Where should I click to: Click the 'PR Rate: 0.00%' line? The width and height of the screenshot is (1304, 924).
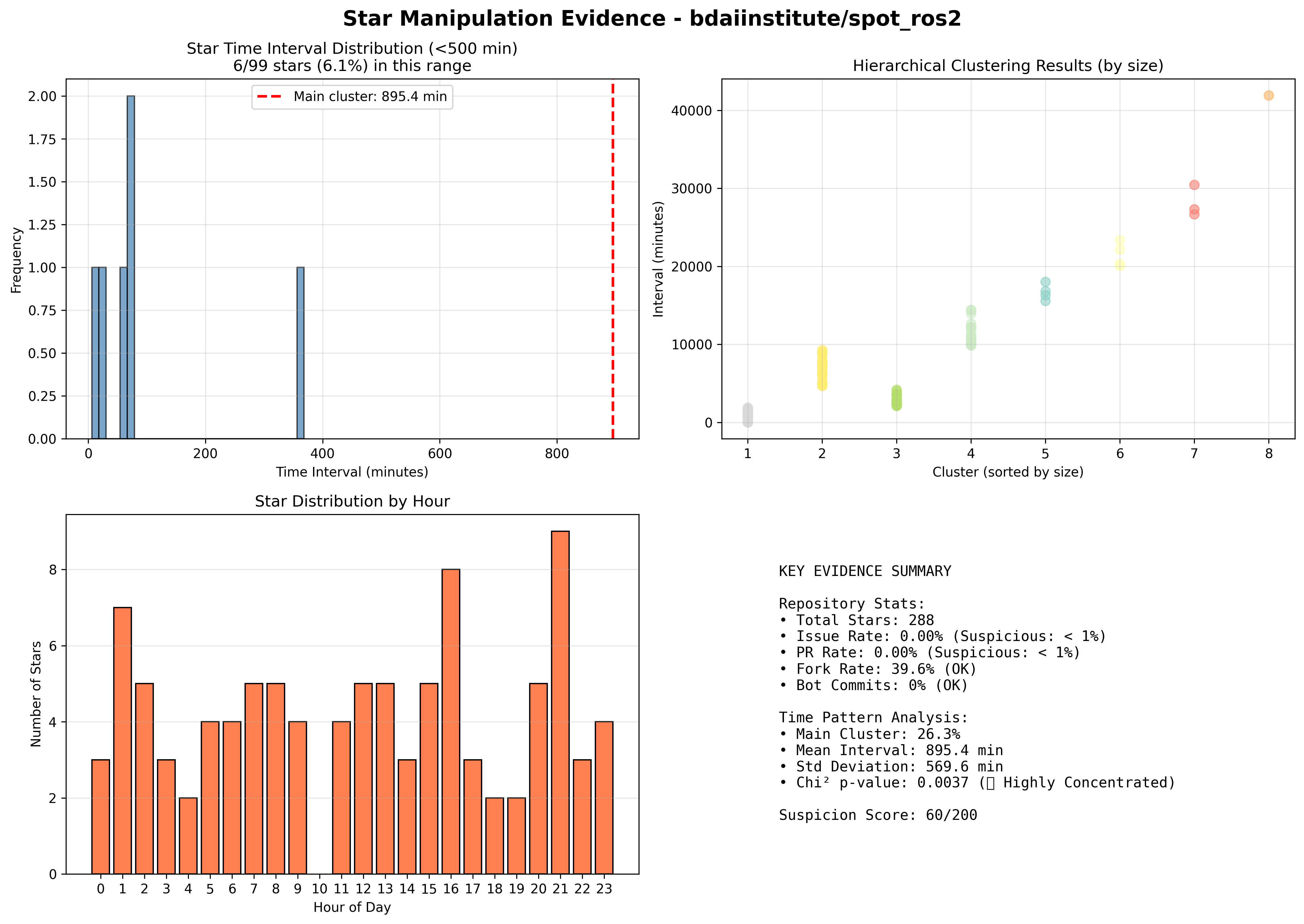coord(930,653)
